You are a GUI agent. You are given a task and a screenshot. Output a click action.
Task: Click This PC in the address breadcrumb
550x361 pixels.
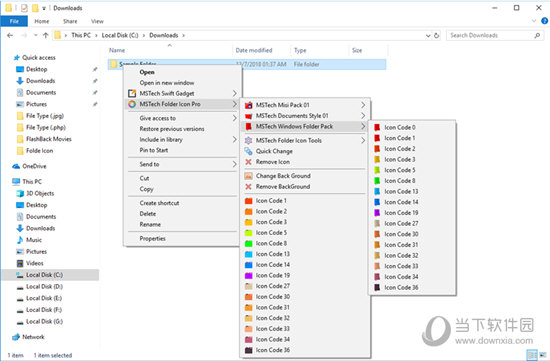81,35
